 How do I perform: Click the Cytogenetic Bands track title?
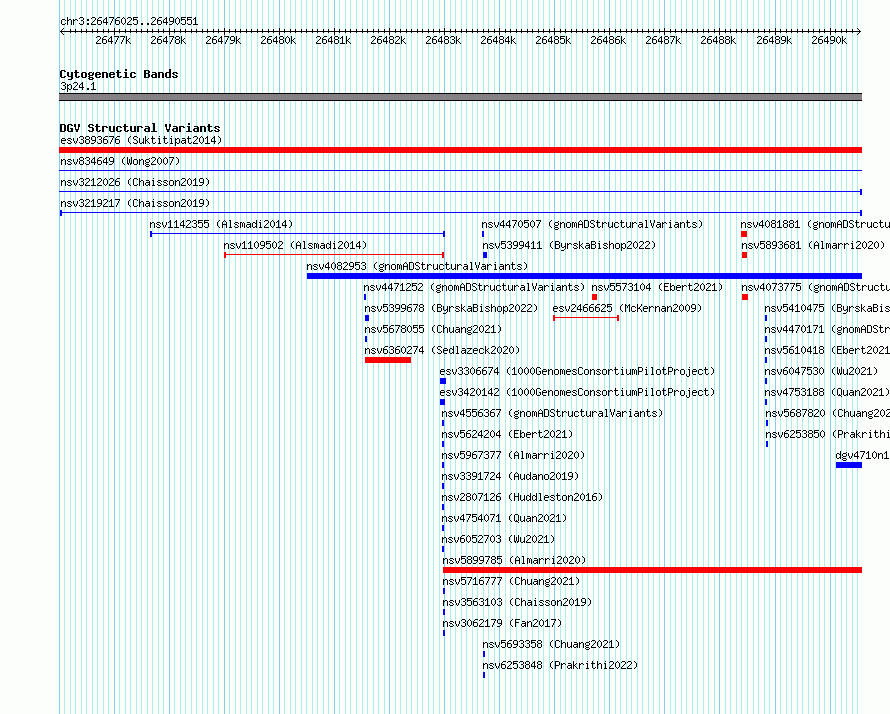point(119,74)
